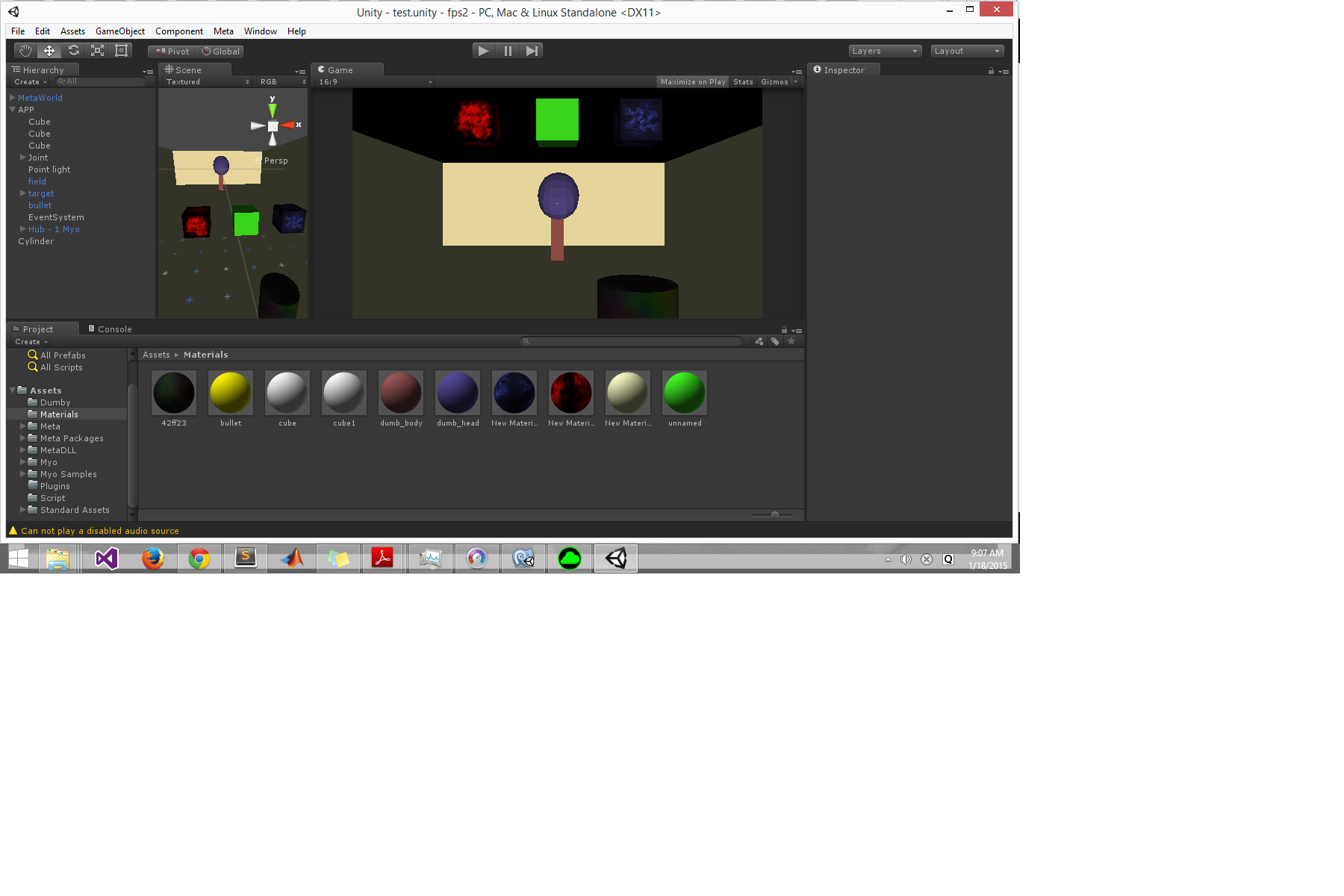Open the Component menu
This screenshot has height=896, width=1344.
point(179,31)
